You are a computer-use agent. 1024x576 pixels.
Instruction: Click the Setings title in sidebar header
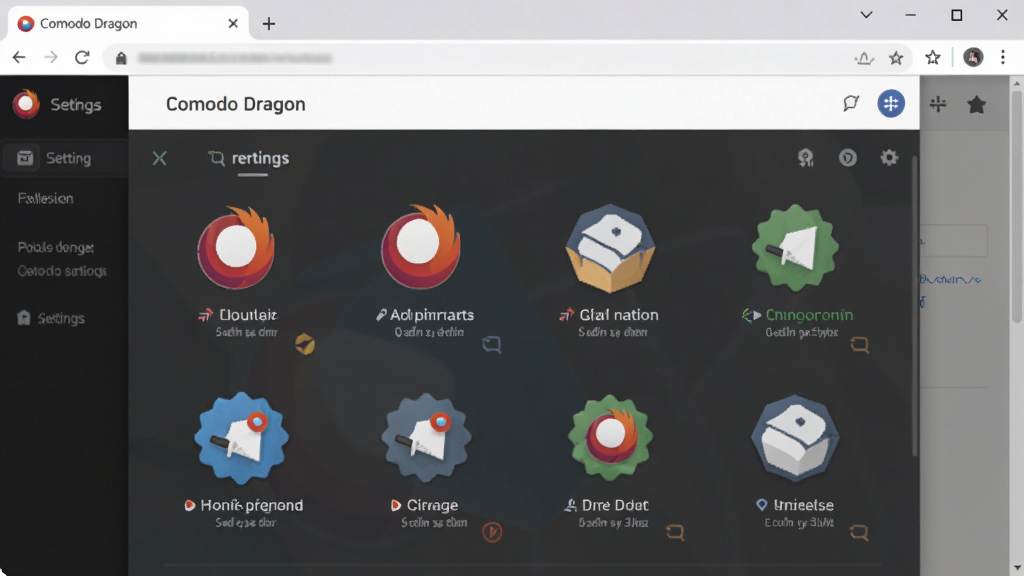tap(76, 104)
